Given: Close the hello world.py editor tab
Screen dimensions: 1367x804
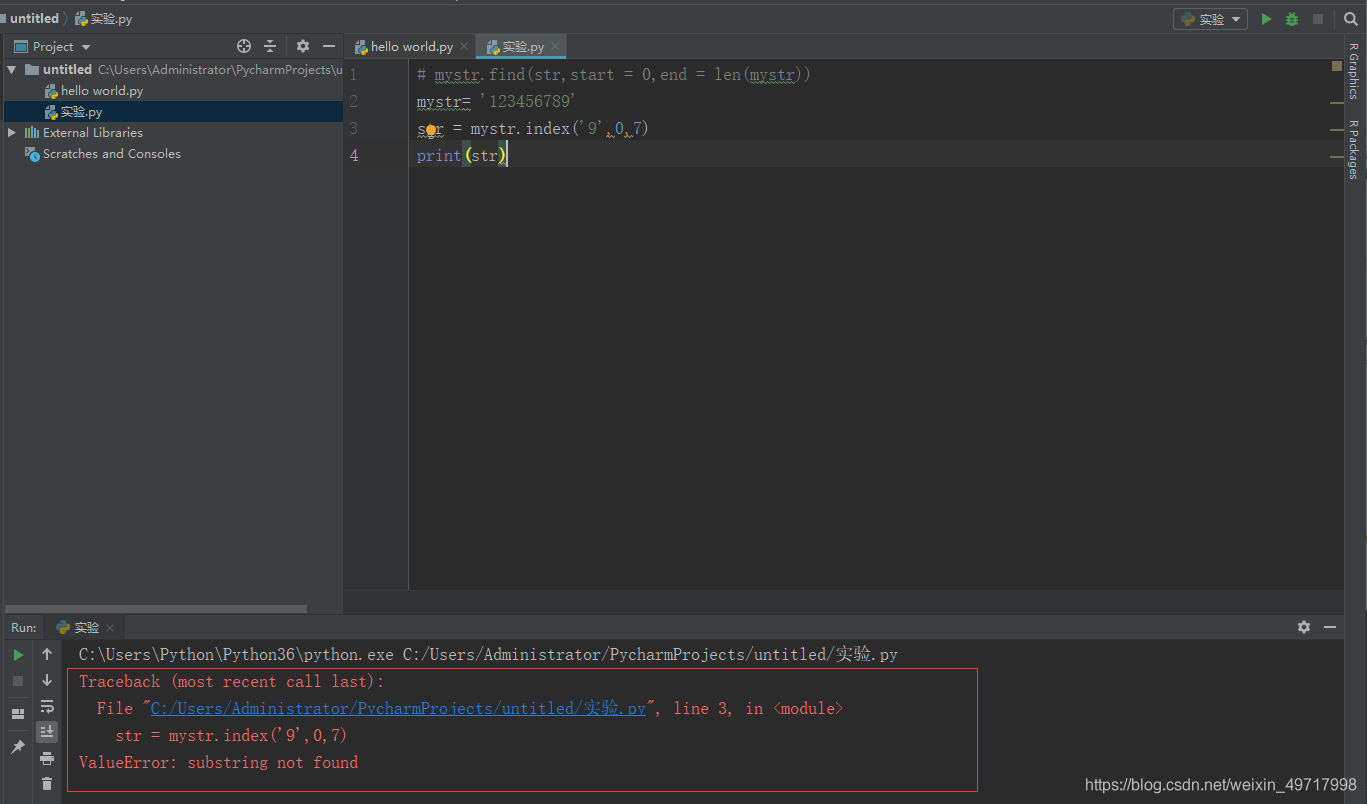Looking at the screenshot, I should pyautogui.click(x=464, y=47).
